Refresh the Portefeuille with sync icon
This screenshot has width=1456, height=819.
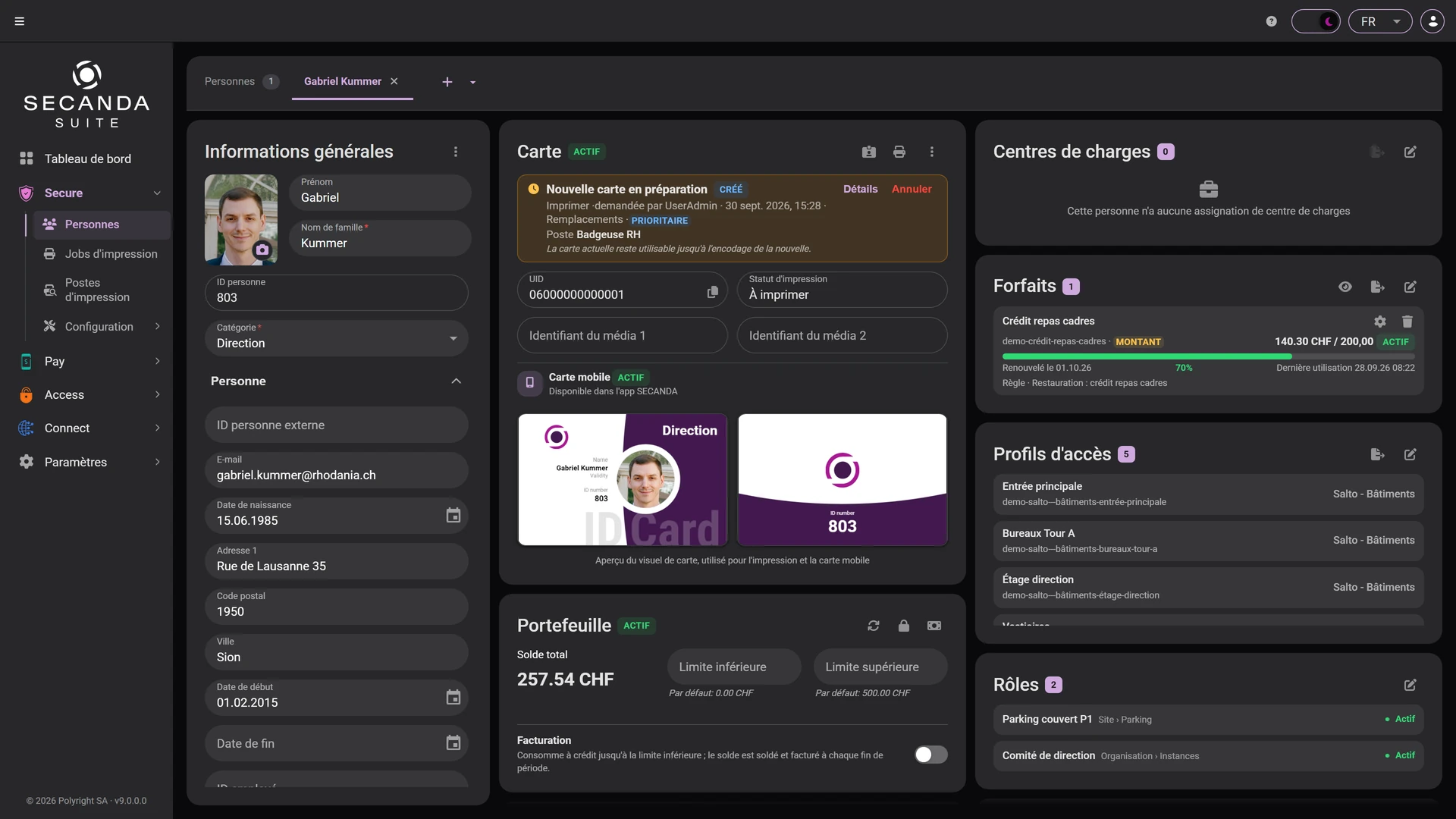874,626
